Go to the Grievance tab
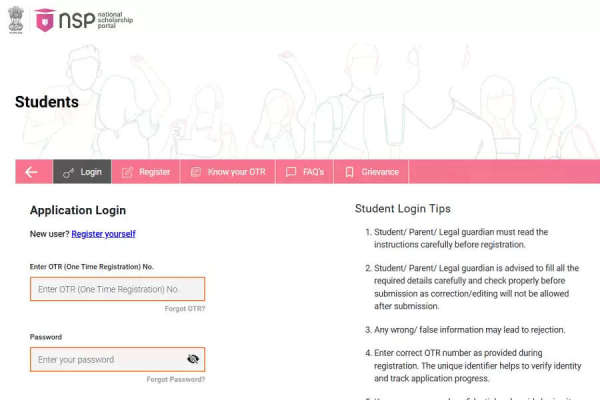The width and height of the screenshot is (600, 400). coord(371,172)
